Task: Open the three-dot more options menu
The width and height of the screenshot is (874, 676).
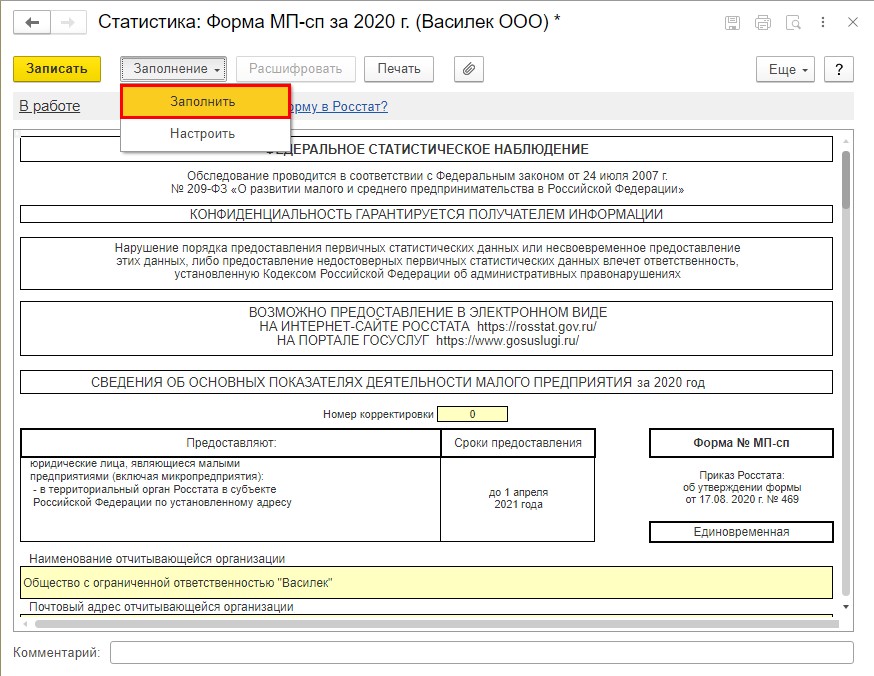Action: [x=823, y=23]
